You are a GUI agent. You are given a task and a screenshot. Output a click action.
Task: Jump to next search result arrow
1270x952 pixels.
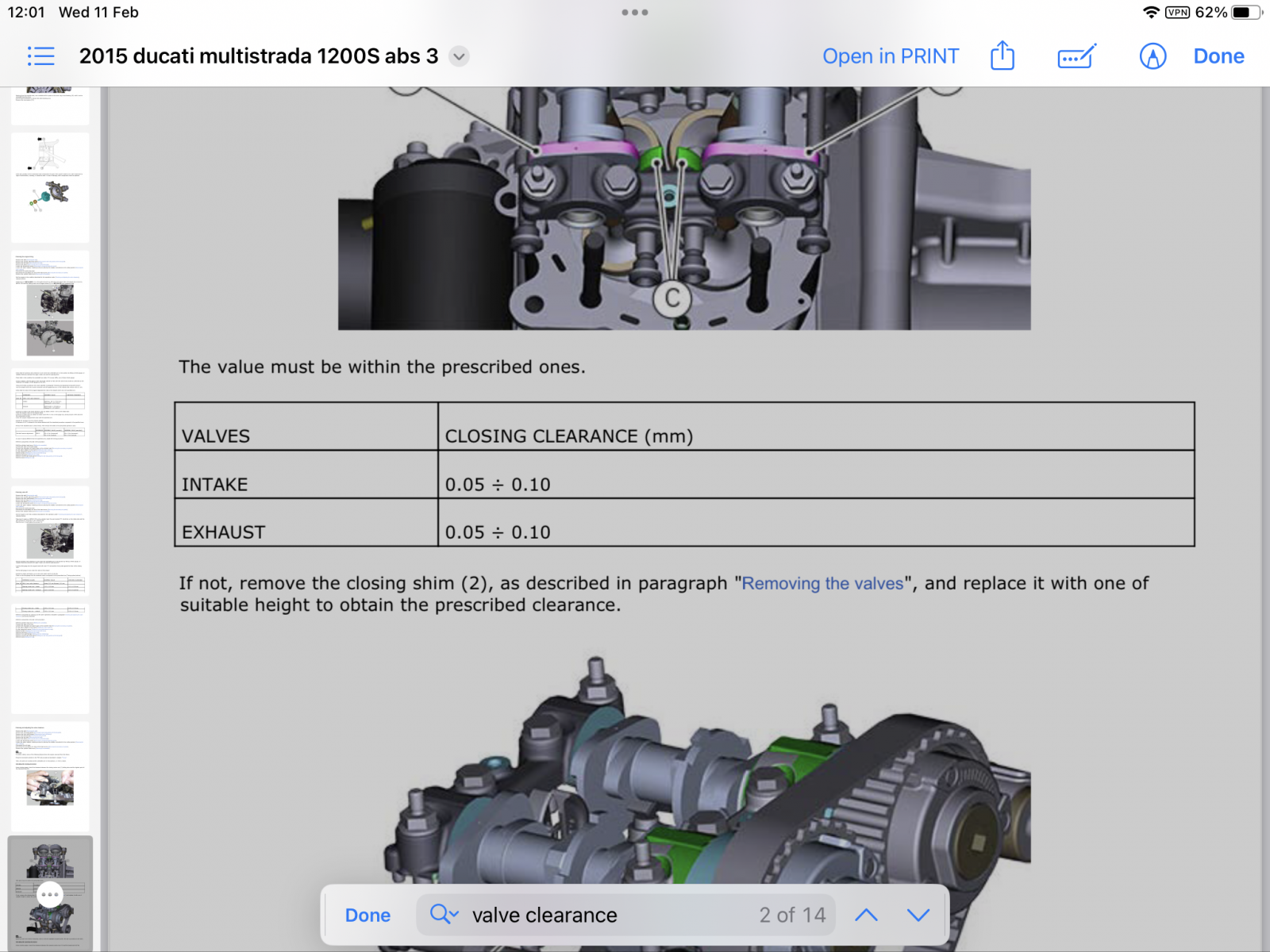click(918, 915)
